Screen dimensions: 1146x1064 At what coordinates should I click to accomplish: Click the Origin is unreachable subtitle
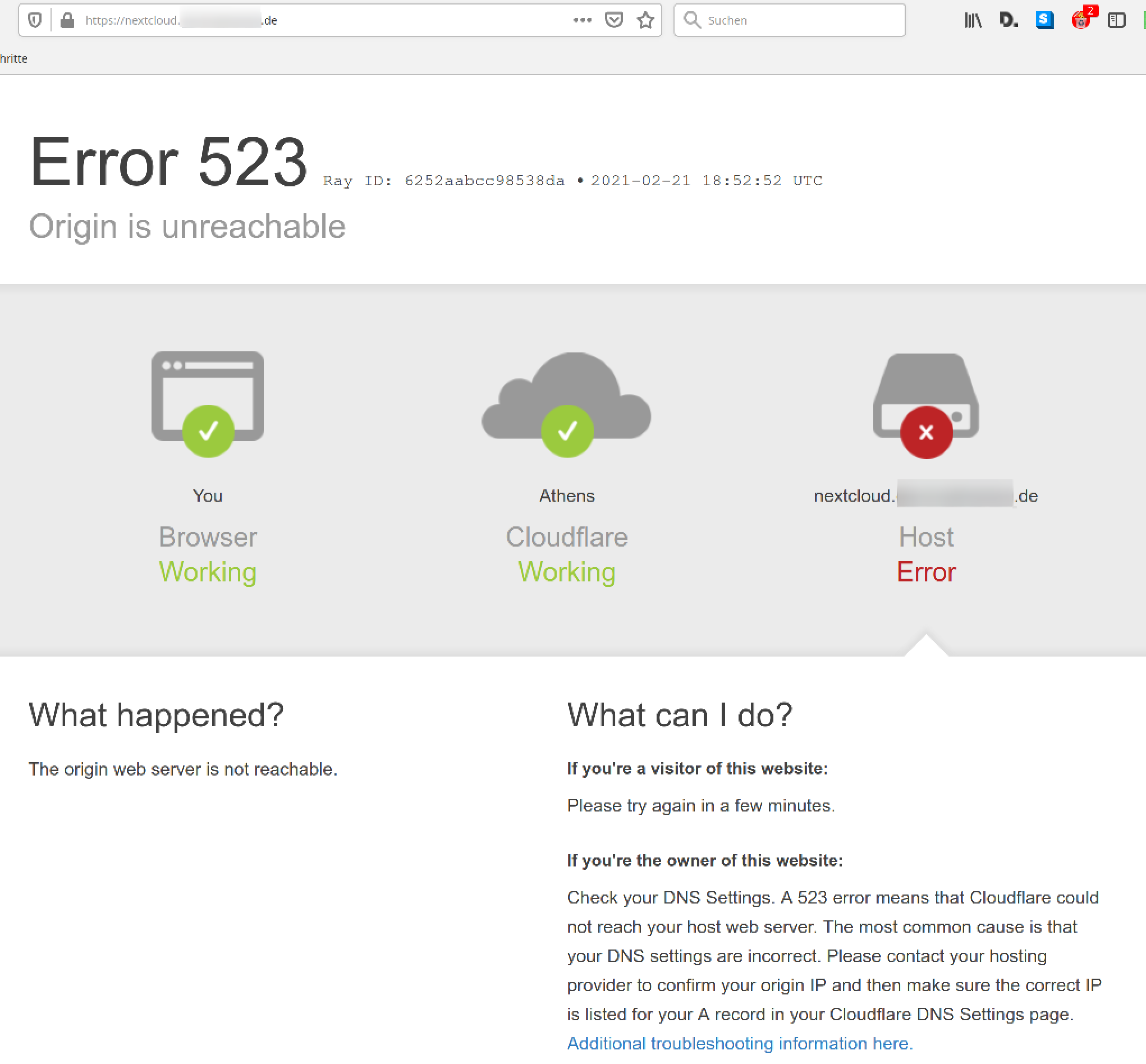point(187,226)
